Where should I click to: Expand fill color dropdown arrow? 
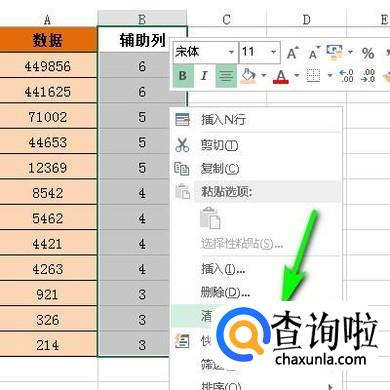[263, 76]
